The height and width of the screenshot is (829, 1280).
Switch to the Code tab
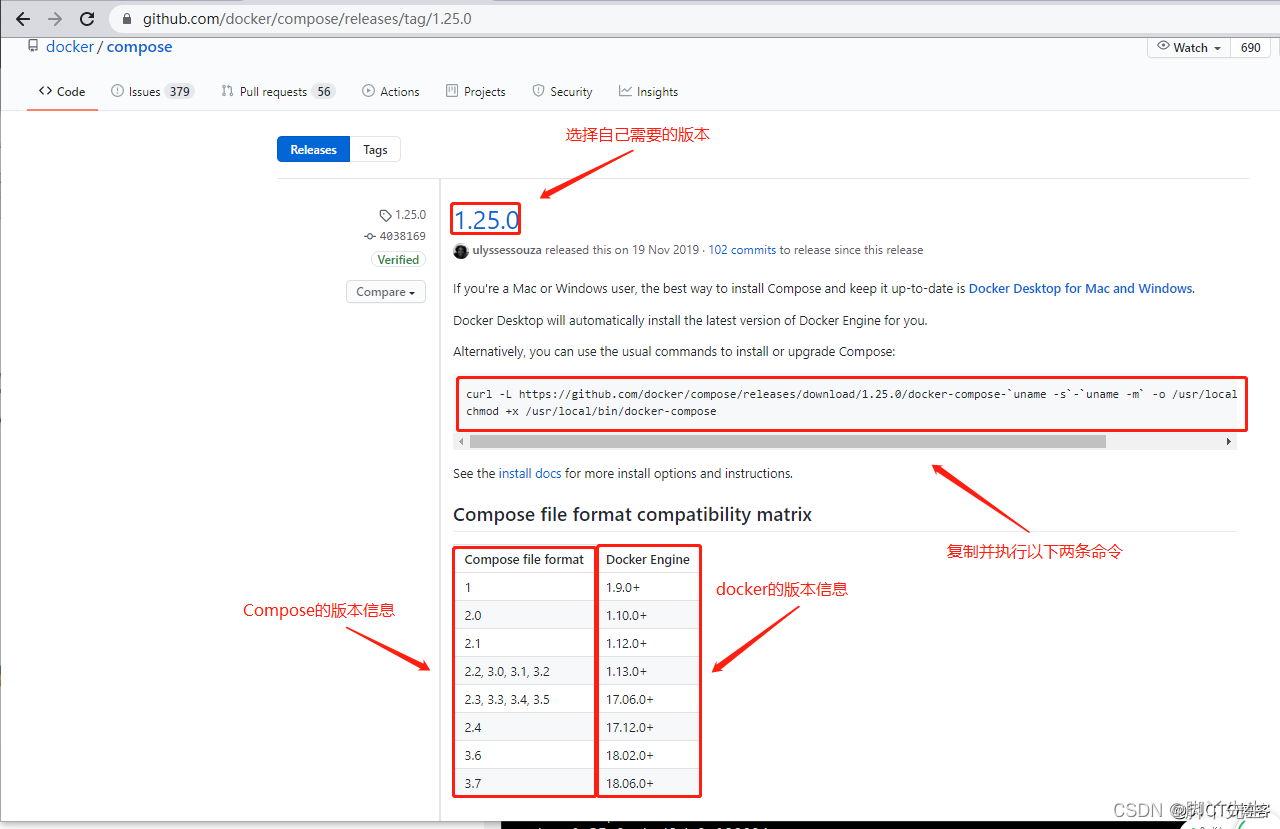point(62,91)
